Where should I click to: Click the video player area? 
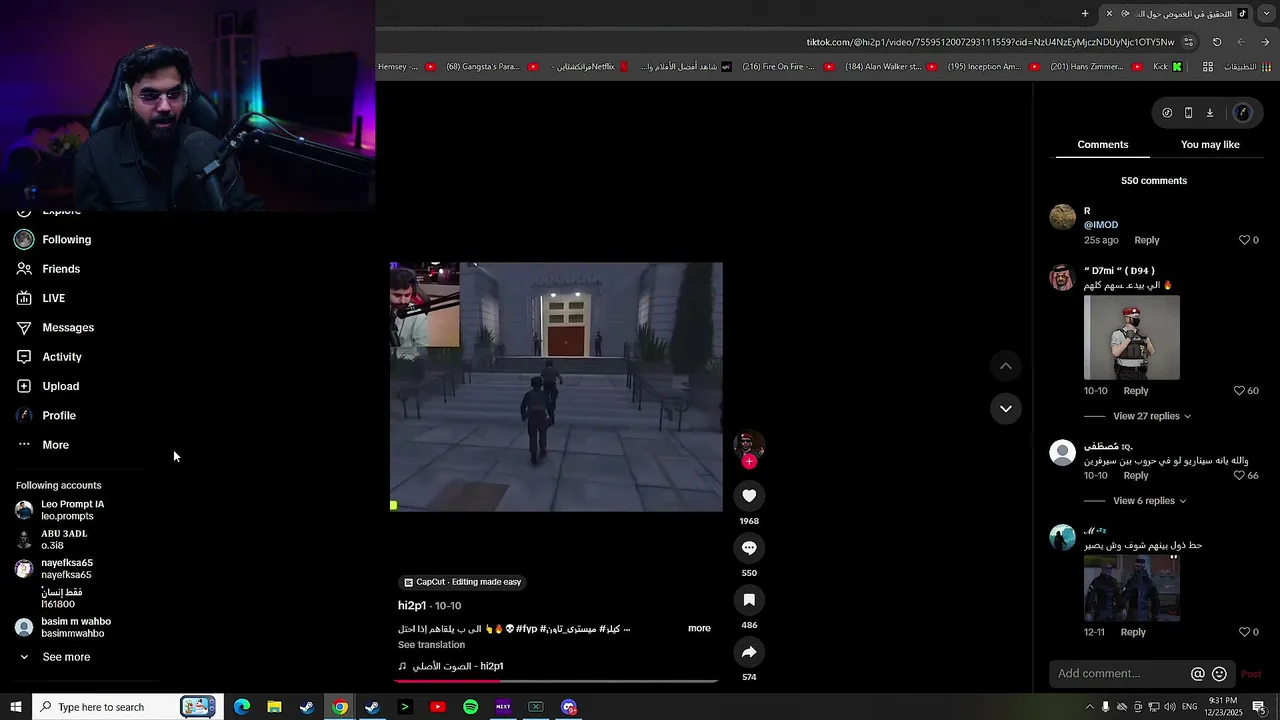pyautogui.click(x=556, y=387)
